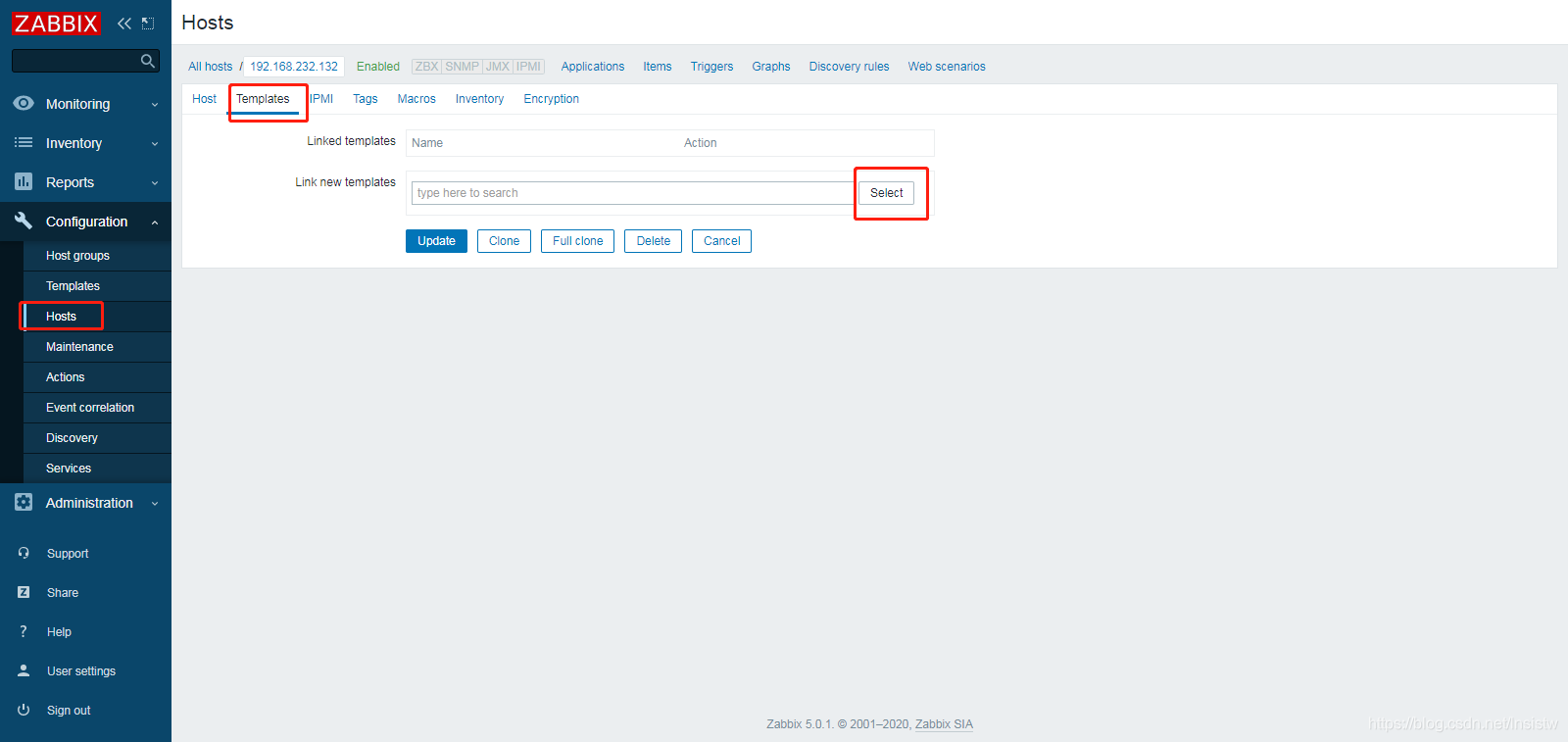Click the Sign out power icon
Screen dimensions: 1568x742
24,710
